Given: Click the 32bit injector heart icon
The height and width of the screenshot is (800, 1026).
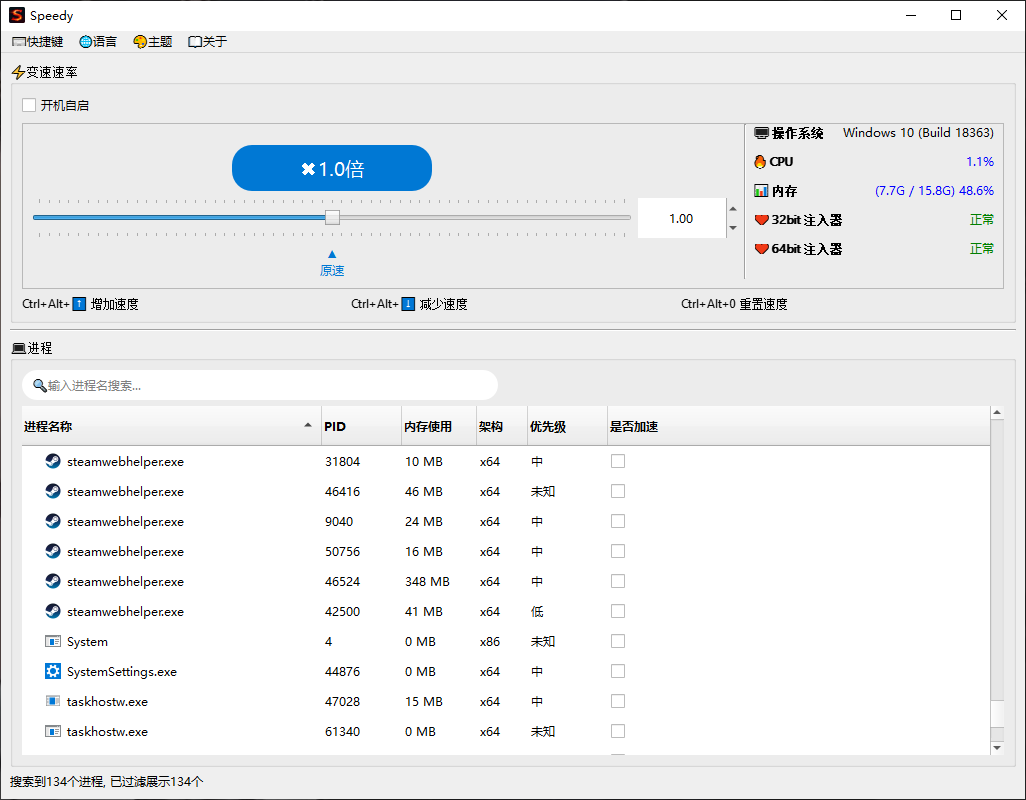Looking at the screenshot, I should coord(761,220).
